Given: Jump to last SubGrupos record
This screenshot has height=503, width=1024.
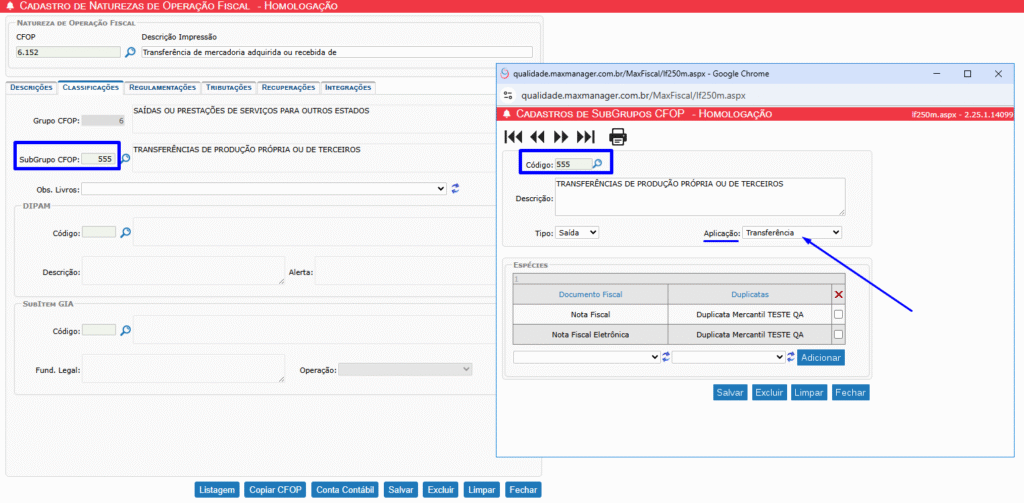Looking at the screenshot, I should point(586,137).
